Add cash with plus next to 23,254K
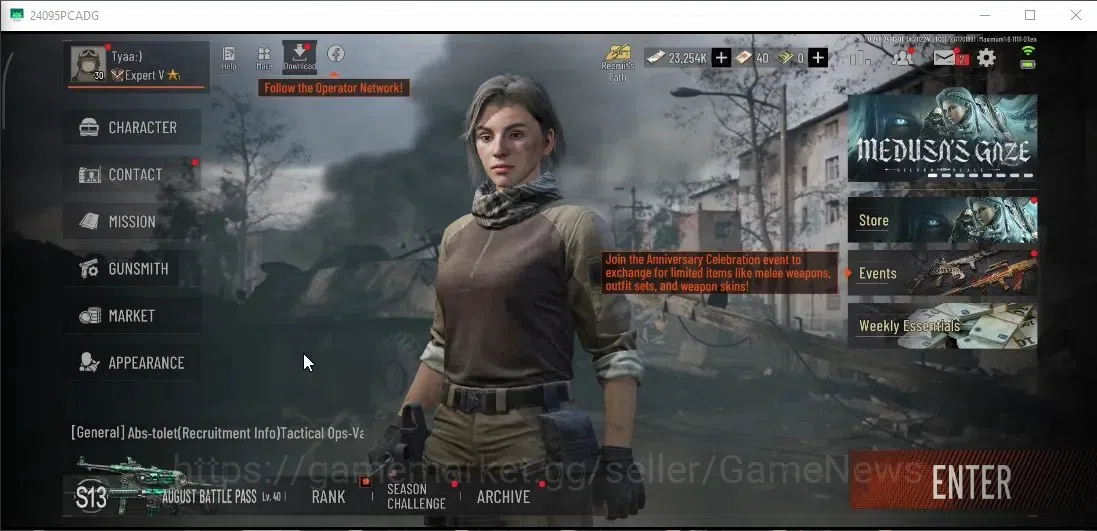The width and height of the screenshot is (1097, 531). tap(721, 58)
